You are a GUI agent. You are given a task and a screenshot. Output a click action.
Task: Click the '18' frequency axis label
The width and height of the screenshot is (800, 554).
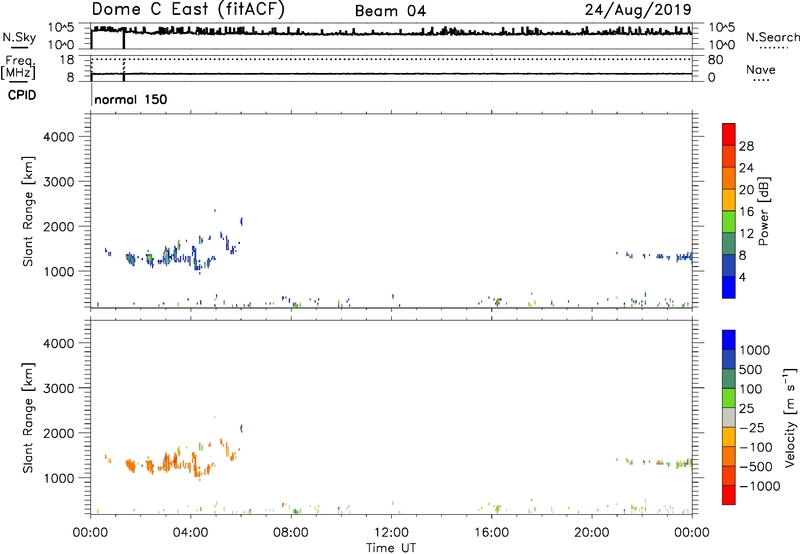[x=67, y=60]
